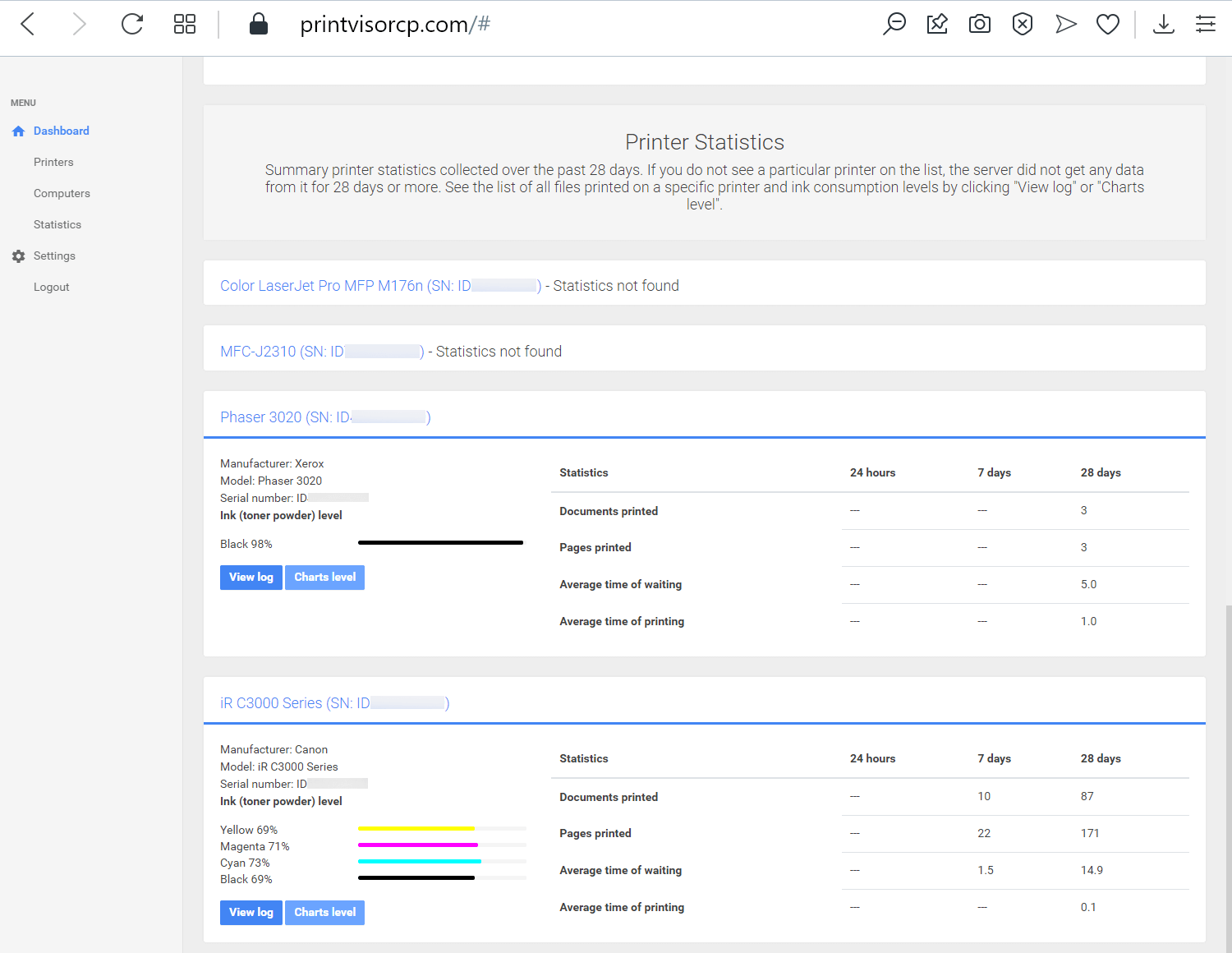Click the heart bookmark icon
1232x953 pixels.
click(1108, 24)
